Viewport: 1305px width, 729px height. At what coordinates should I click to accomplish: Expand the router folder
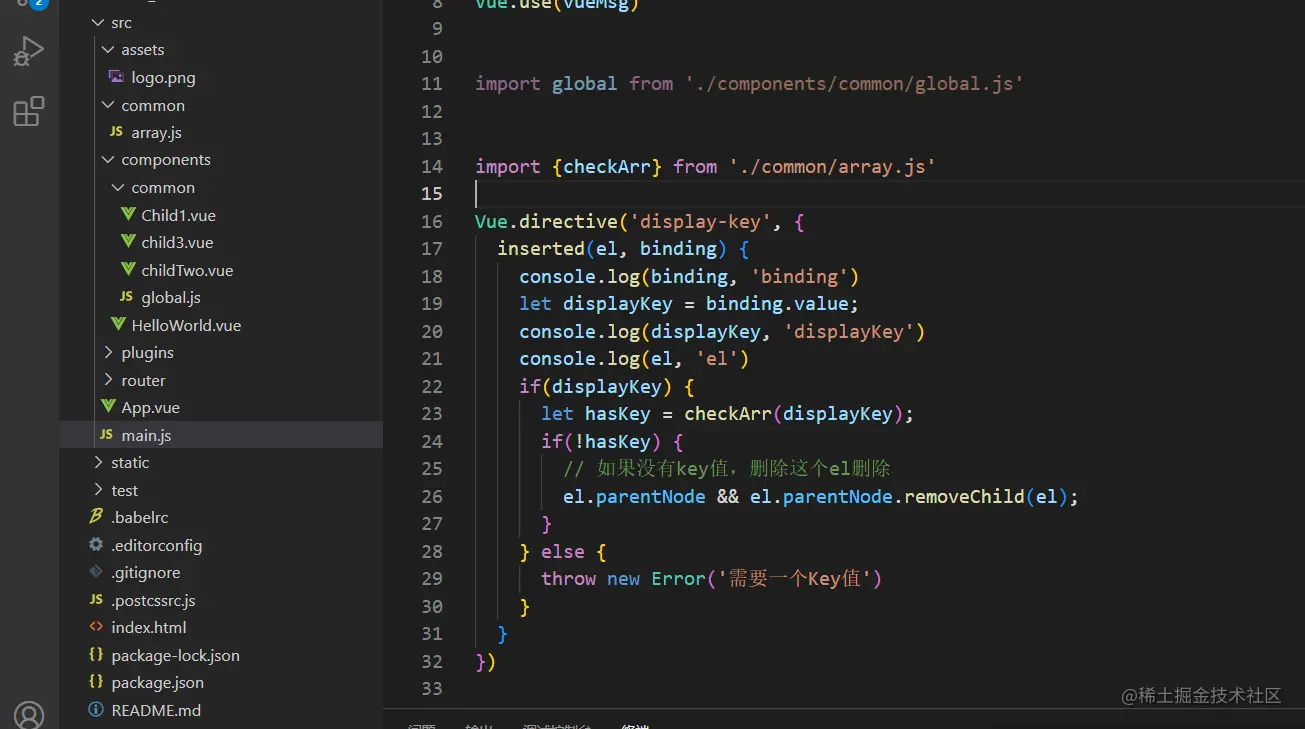coord(108,380)
